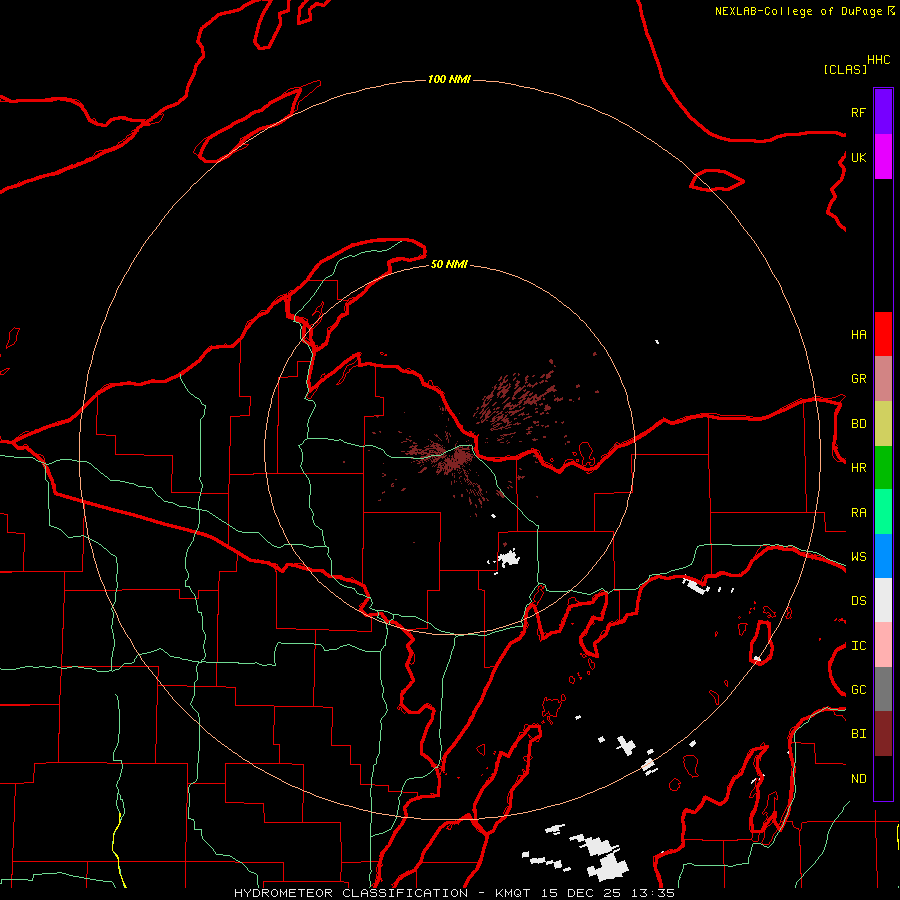Screen dimensions: 900x900
Task: Click the ND legend label
Action: click(x=858, y=779)
